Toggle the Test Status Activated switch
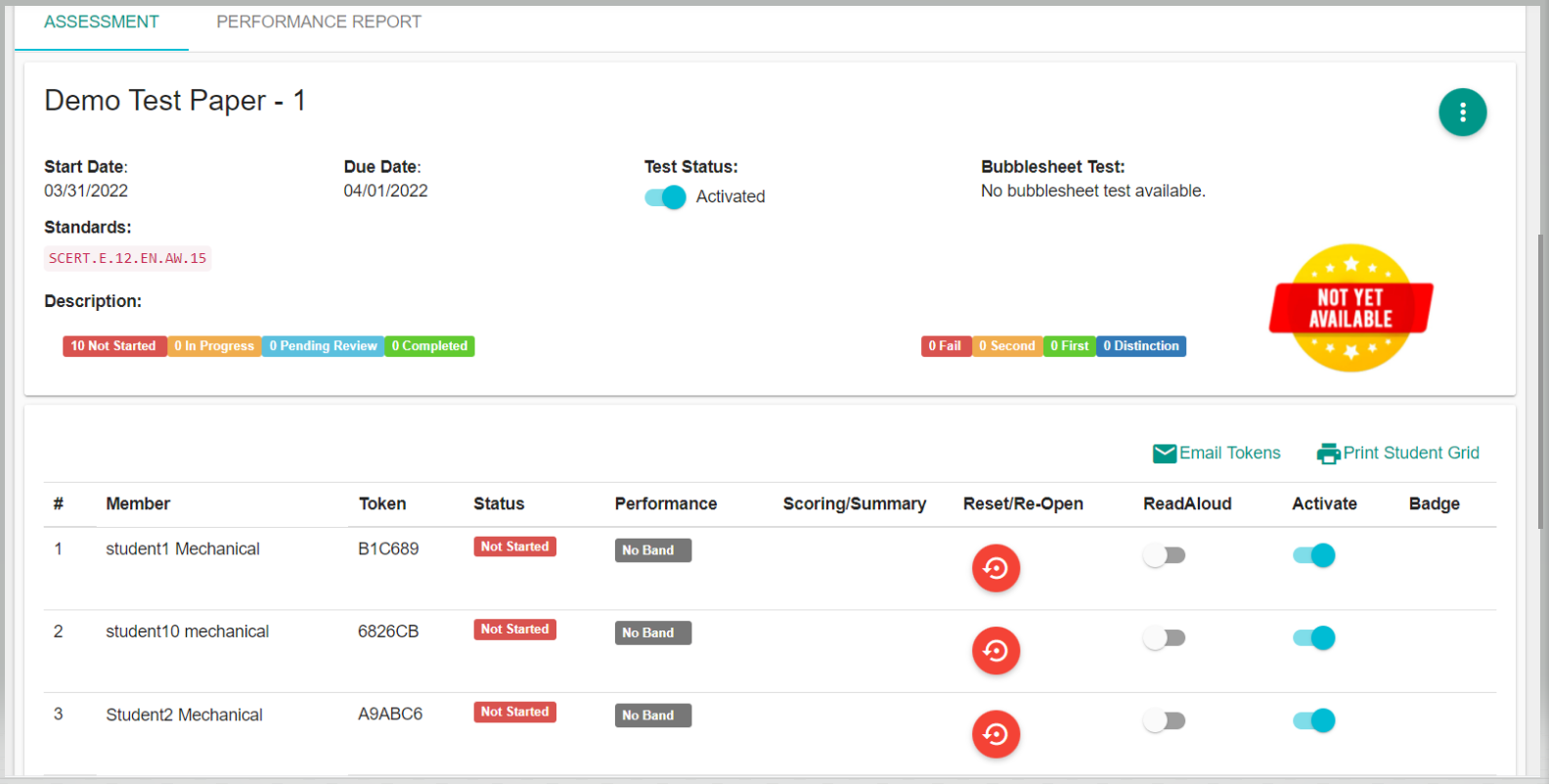This screenshot has height=784, width=1549. tap(665, 197)
